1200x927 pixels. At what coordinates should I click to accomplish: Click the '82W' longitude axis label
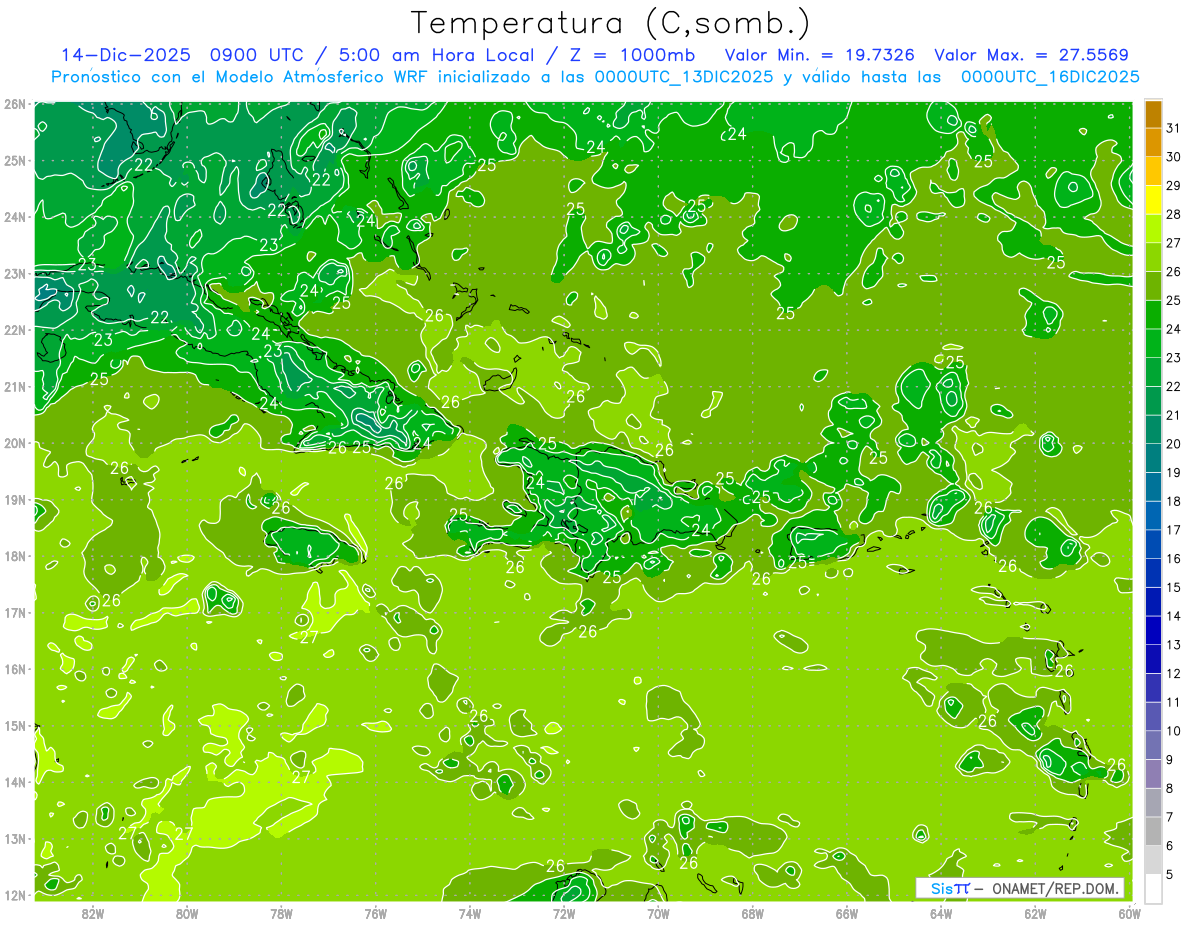click(93, 913)
